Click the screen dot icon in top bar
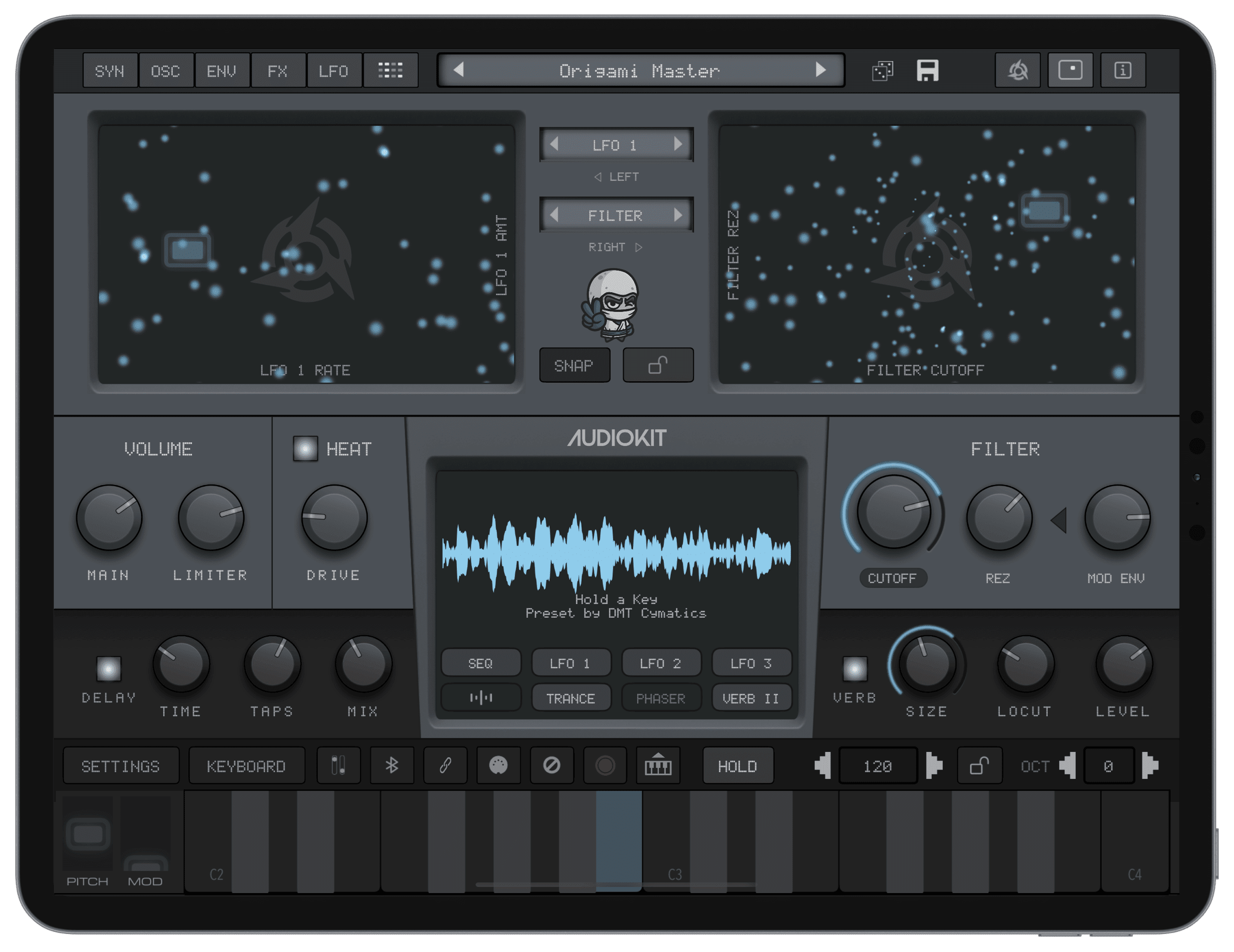The width and height of the screenshot is (1234, 952). pos(1070,71)
